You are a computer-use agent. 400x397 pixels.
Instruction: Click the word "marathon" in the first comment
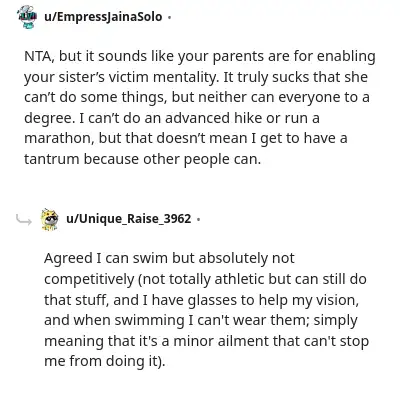pos(57,138)
